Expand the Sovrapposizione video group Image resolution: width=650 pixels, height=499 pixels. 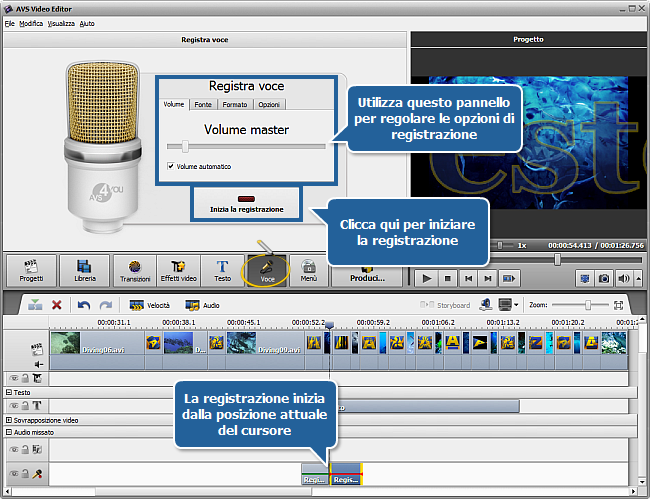[9, 419]
